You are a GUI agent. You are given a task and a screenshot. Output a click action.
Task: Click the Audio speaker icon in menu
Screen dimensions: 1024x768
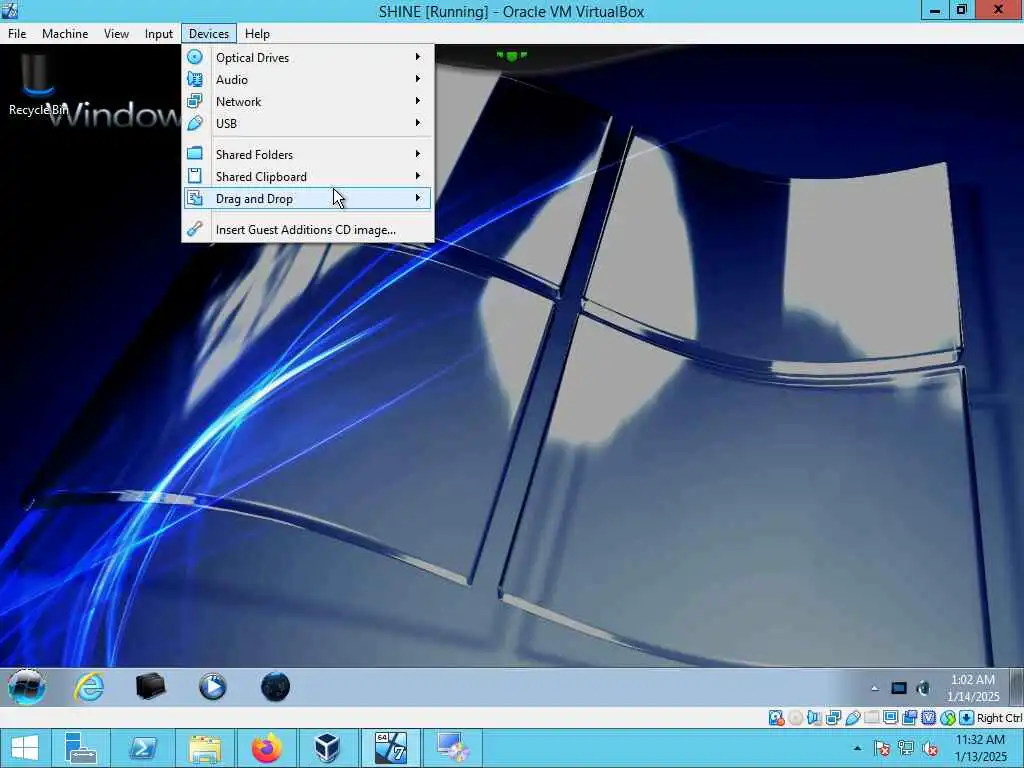coord(195,79)
